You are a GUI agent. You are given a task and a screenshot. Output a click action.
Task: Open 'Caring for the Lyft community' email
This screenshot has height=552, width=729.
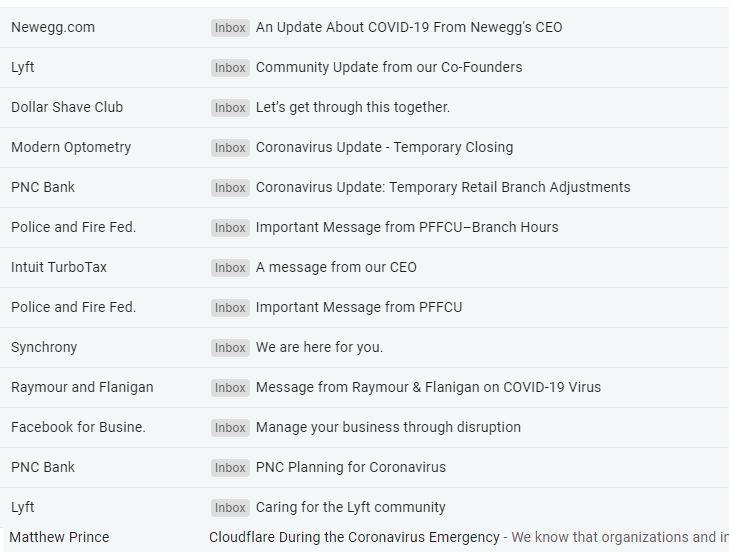pos(351,507)
